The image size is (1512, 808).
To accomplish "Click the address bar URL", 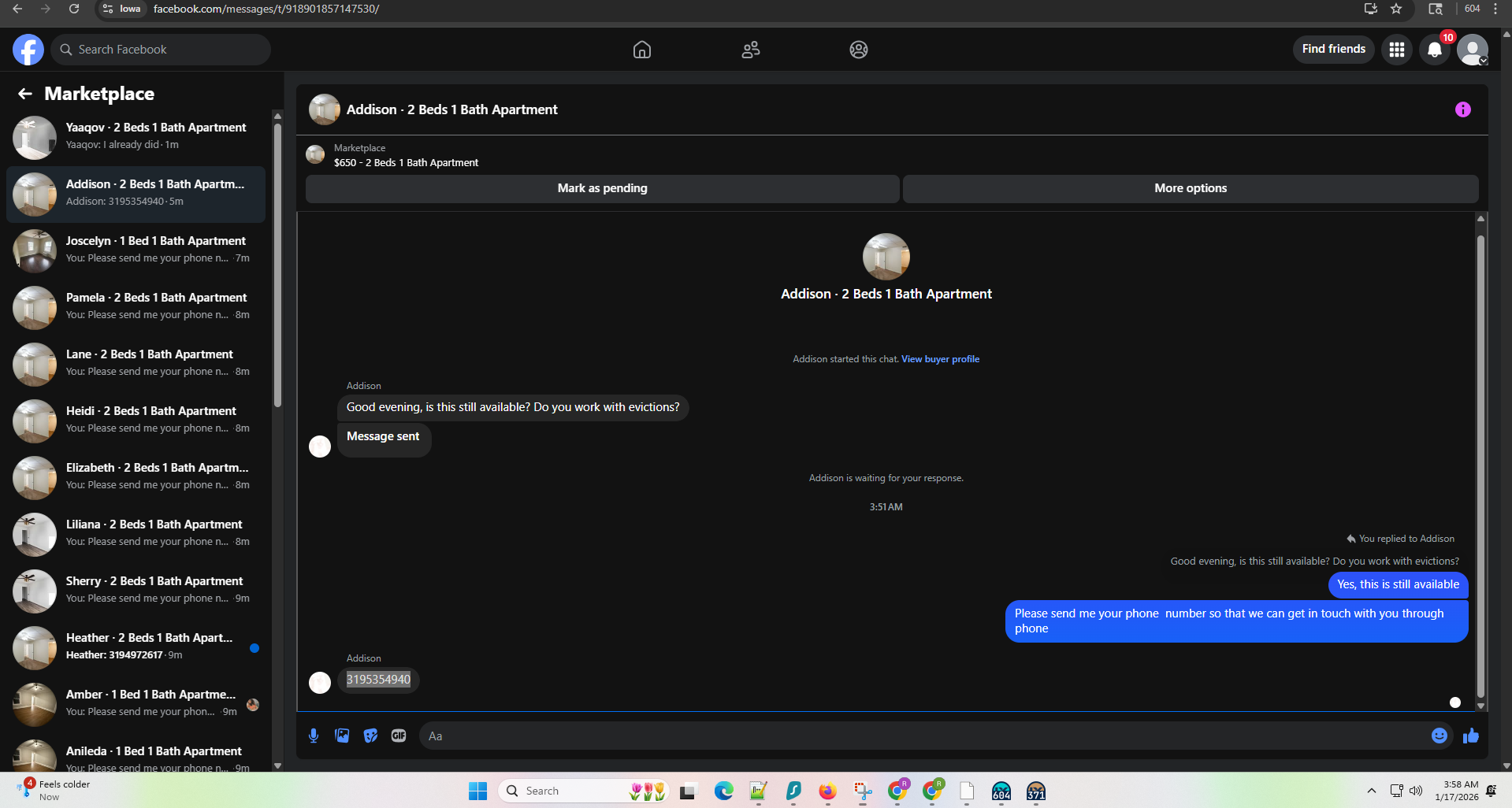I will pos(266,9).
